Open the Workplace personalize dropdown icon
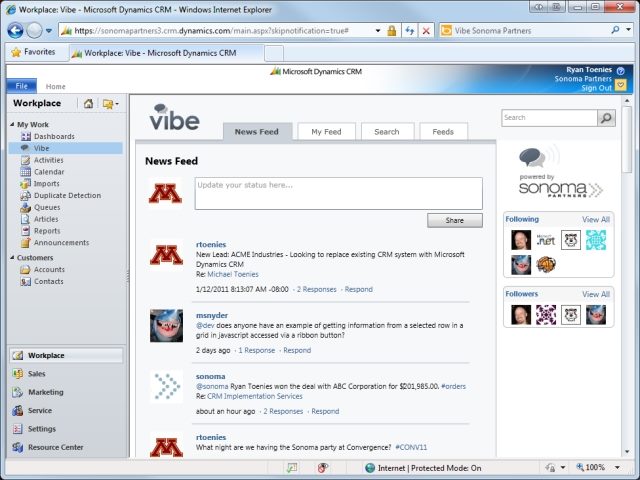Screen dimensions: 640x480 (x=111, y=104)
